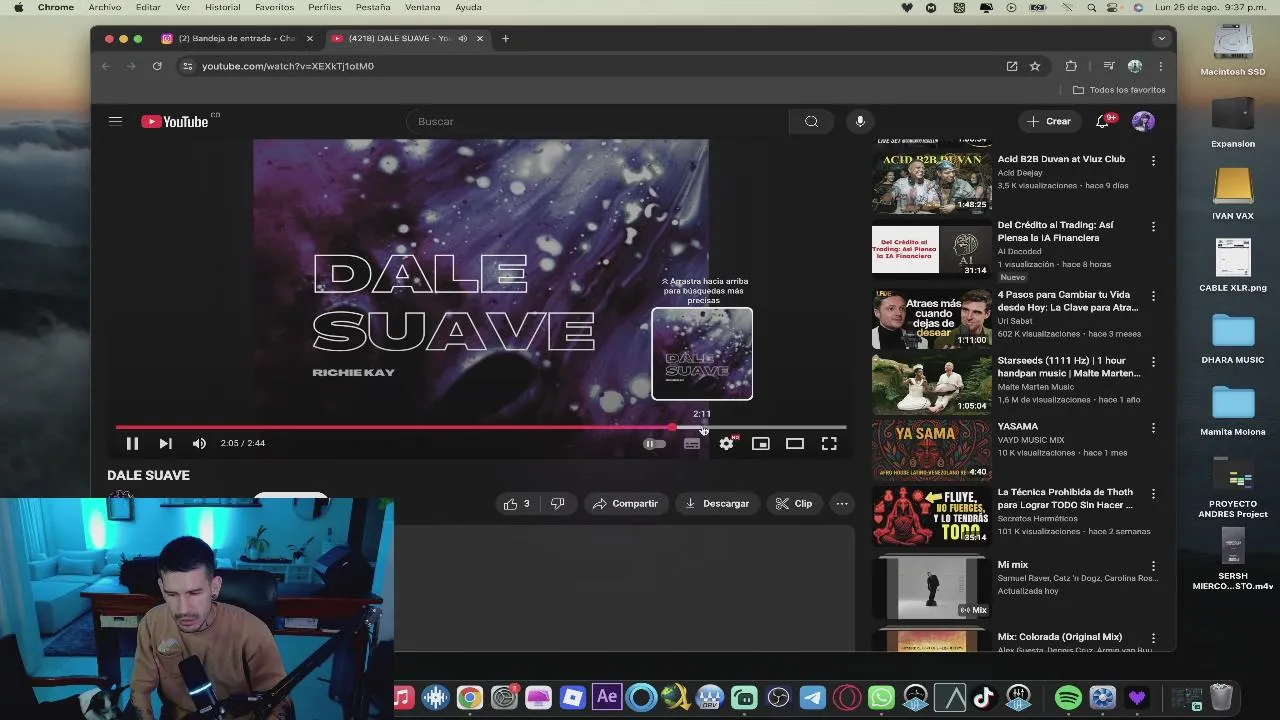Open options for Del Crédito al Trading video
This screenshot has width=1280, height=720.
click(x=1153, y=227)
